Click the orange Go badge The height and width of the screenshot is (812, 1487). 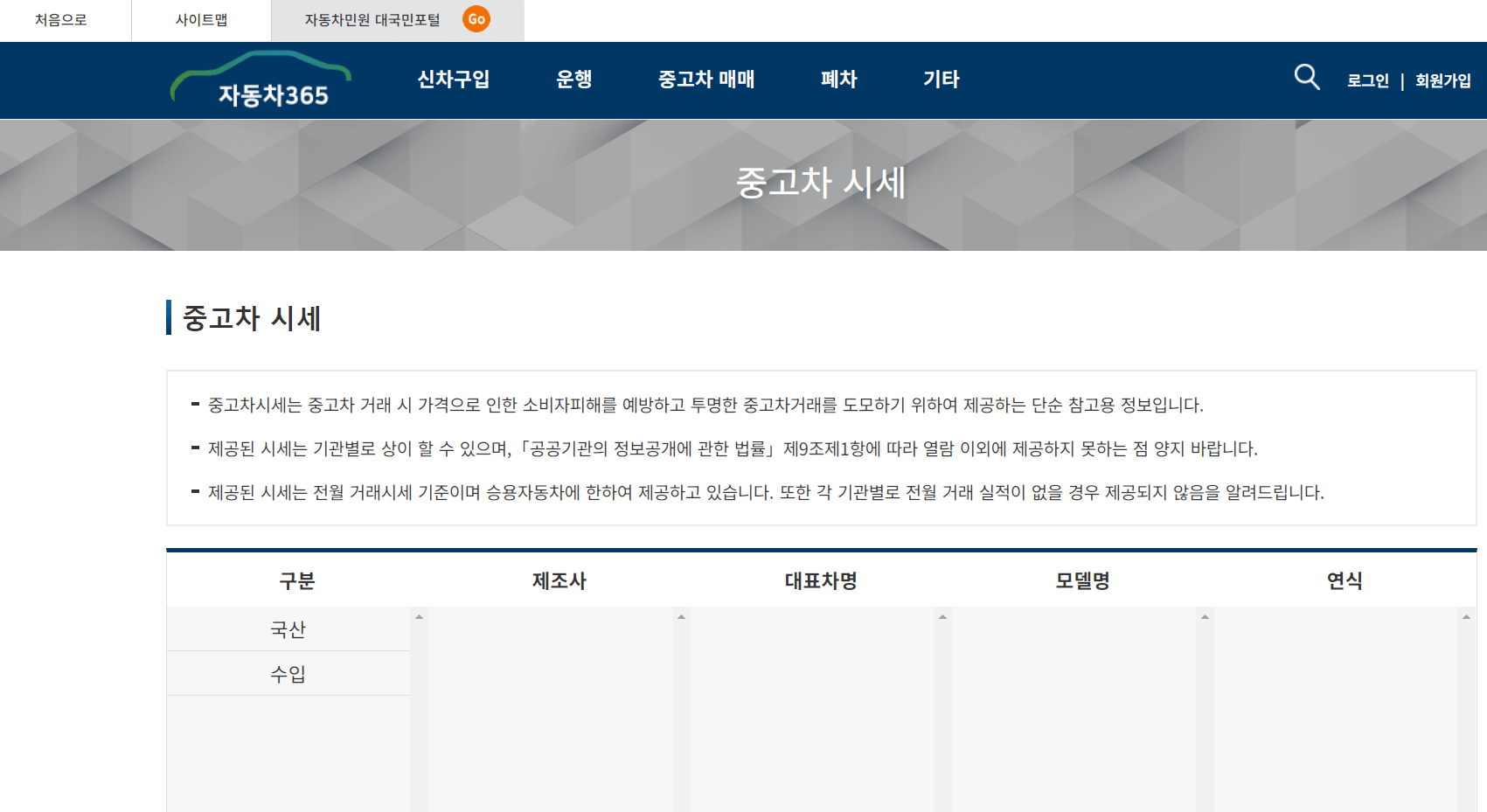tap(477, 19)
